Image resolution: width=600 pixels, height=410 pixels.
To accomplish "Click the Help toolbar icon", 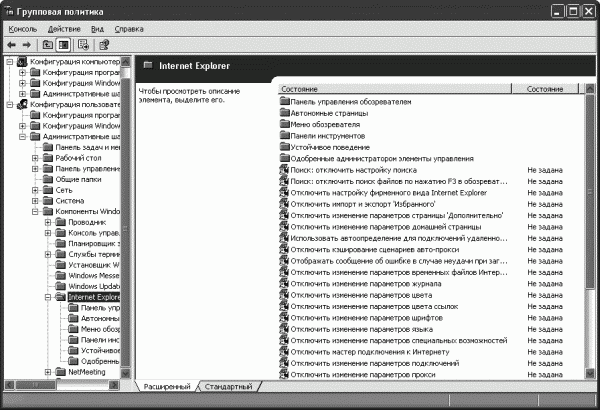I will (x=103, y=45).
